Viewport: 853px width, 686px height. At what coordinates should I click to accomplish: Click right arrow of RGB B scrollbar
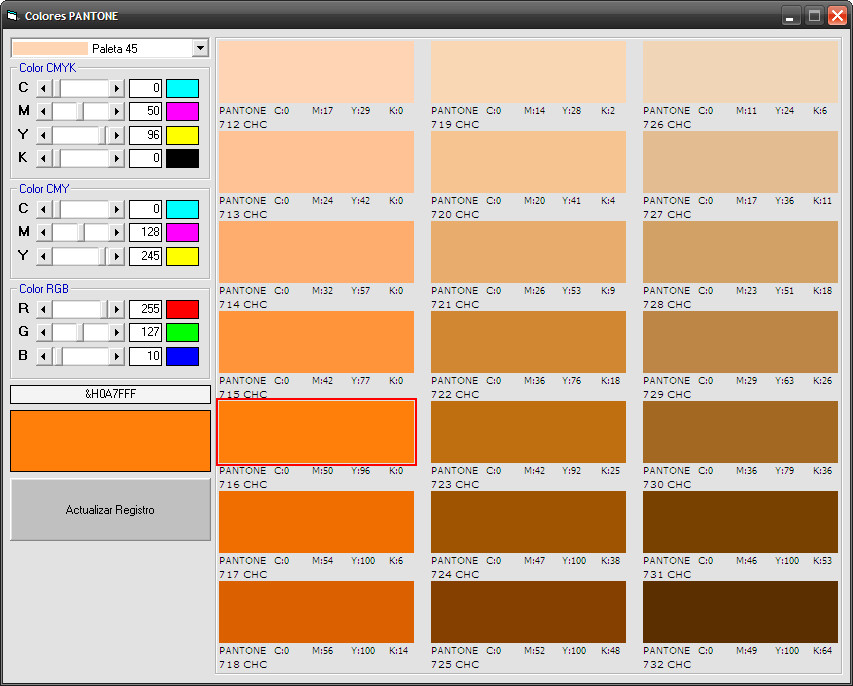pos(116,356)
